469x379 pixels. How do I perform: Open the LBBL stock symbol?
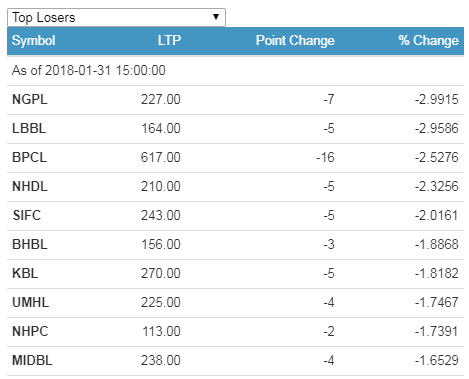29,128
